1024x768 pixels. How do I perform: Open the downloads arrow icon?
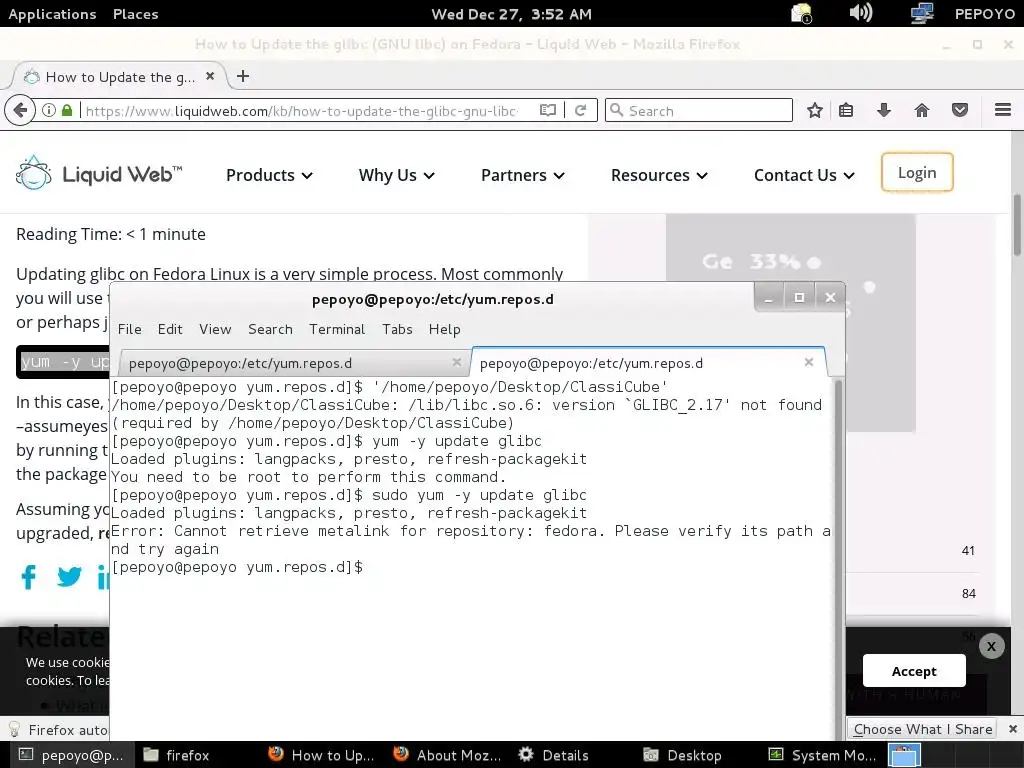coord(884,110)
